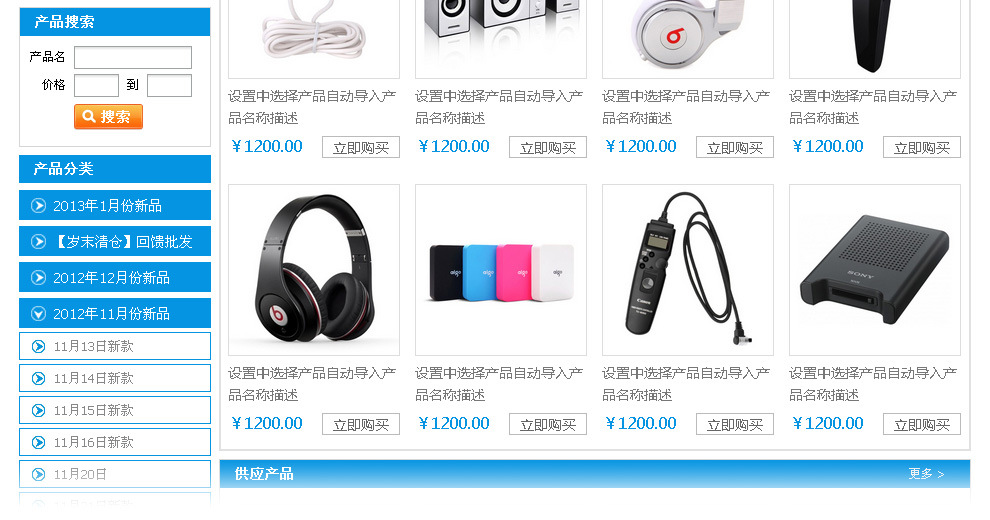Expand 【岁末清仓】回馈批发 category

pos(115,241)
